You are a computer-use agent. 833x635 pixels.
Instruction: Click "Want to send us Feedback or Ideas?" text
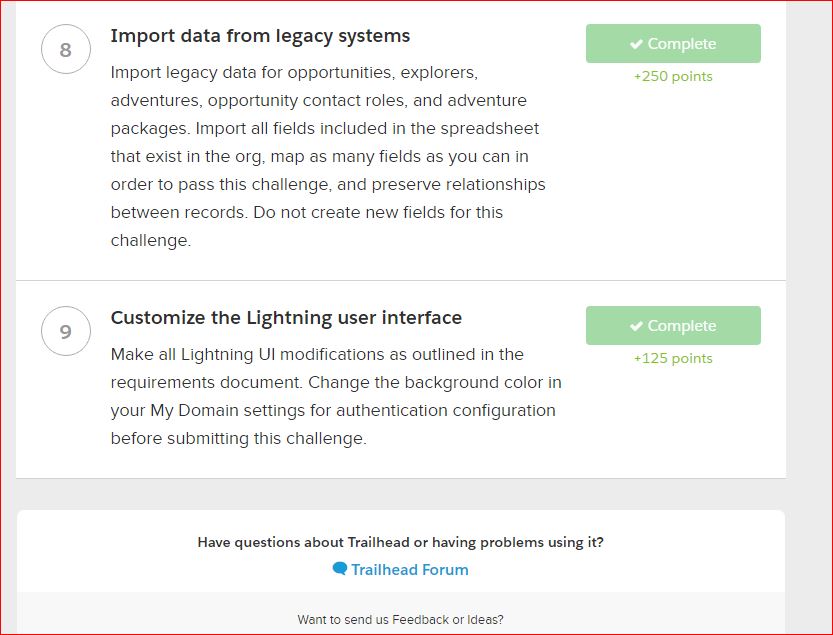point(400,620)
